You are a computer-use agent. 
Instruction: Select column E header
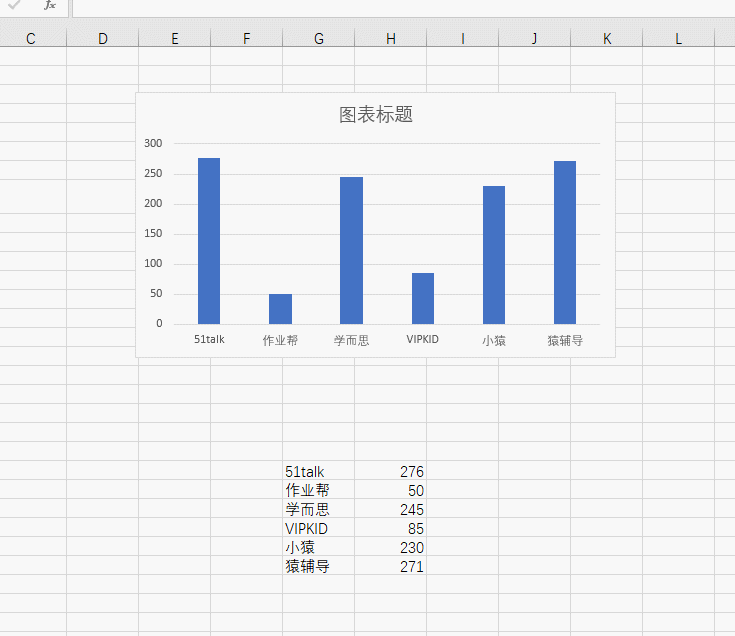[175, 38]
